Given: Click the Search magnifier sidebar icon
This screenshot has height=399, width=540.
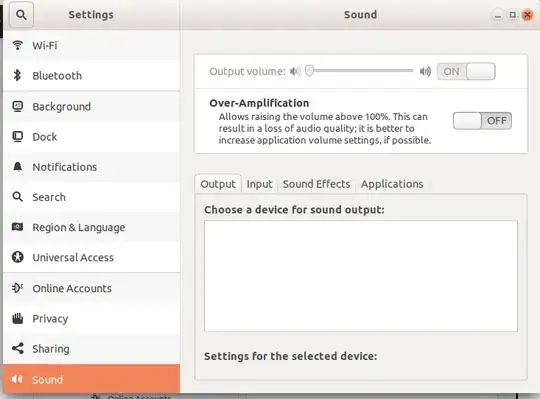Looking at the screenshot, I should (x=18, y=197).
